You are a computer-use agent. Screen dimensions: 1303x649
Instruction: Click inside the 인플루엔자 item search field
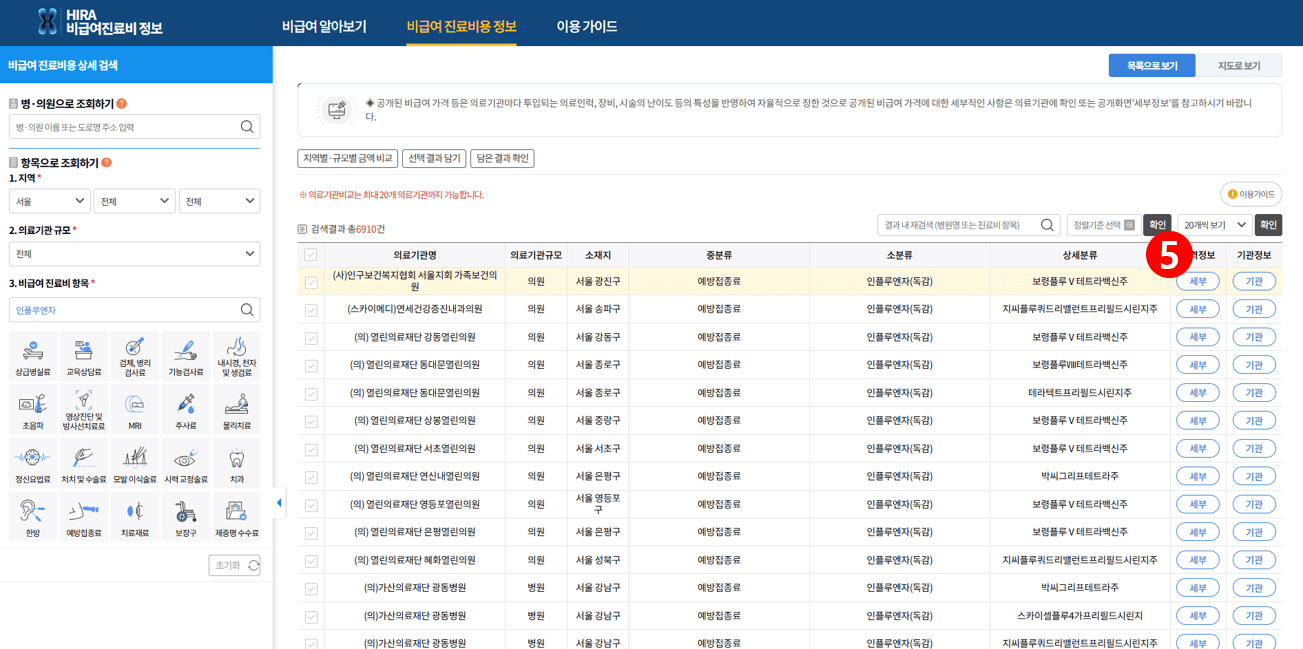[120, 309]
